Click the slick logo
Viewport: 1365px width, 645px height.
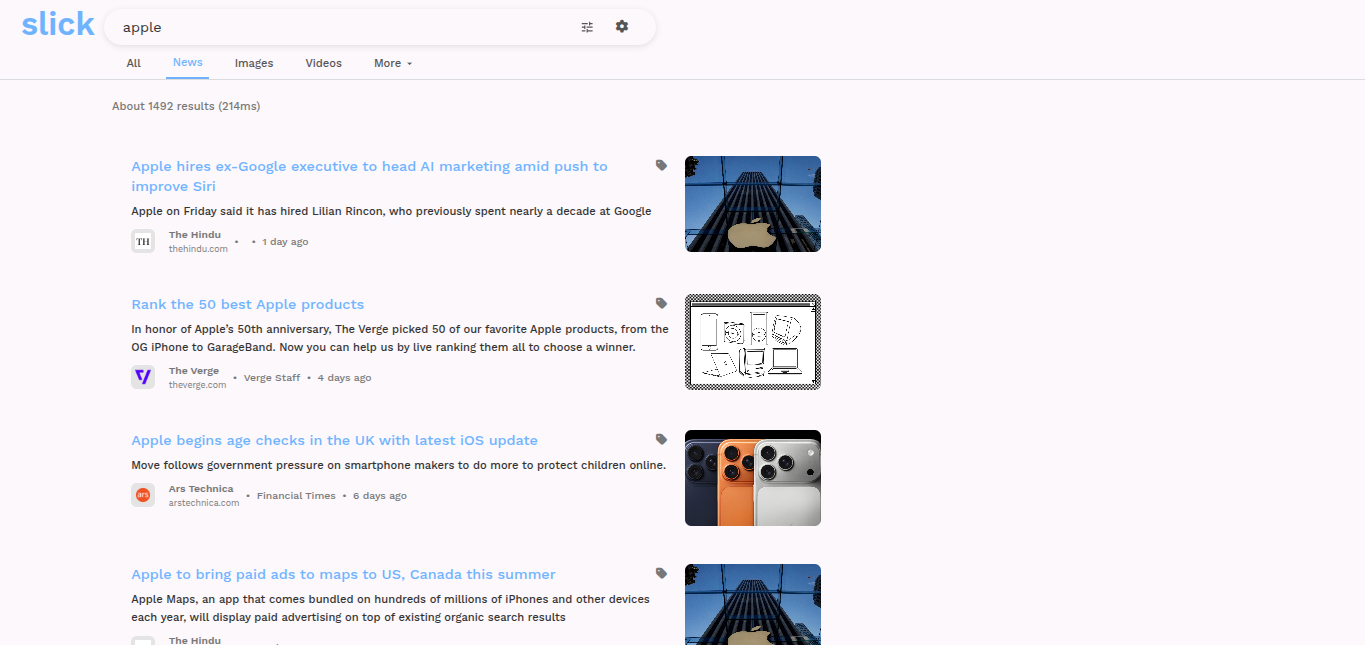[58, 24]
